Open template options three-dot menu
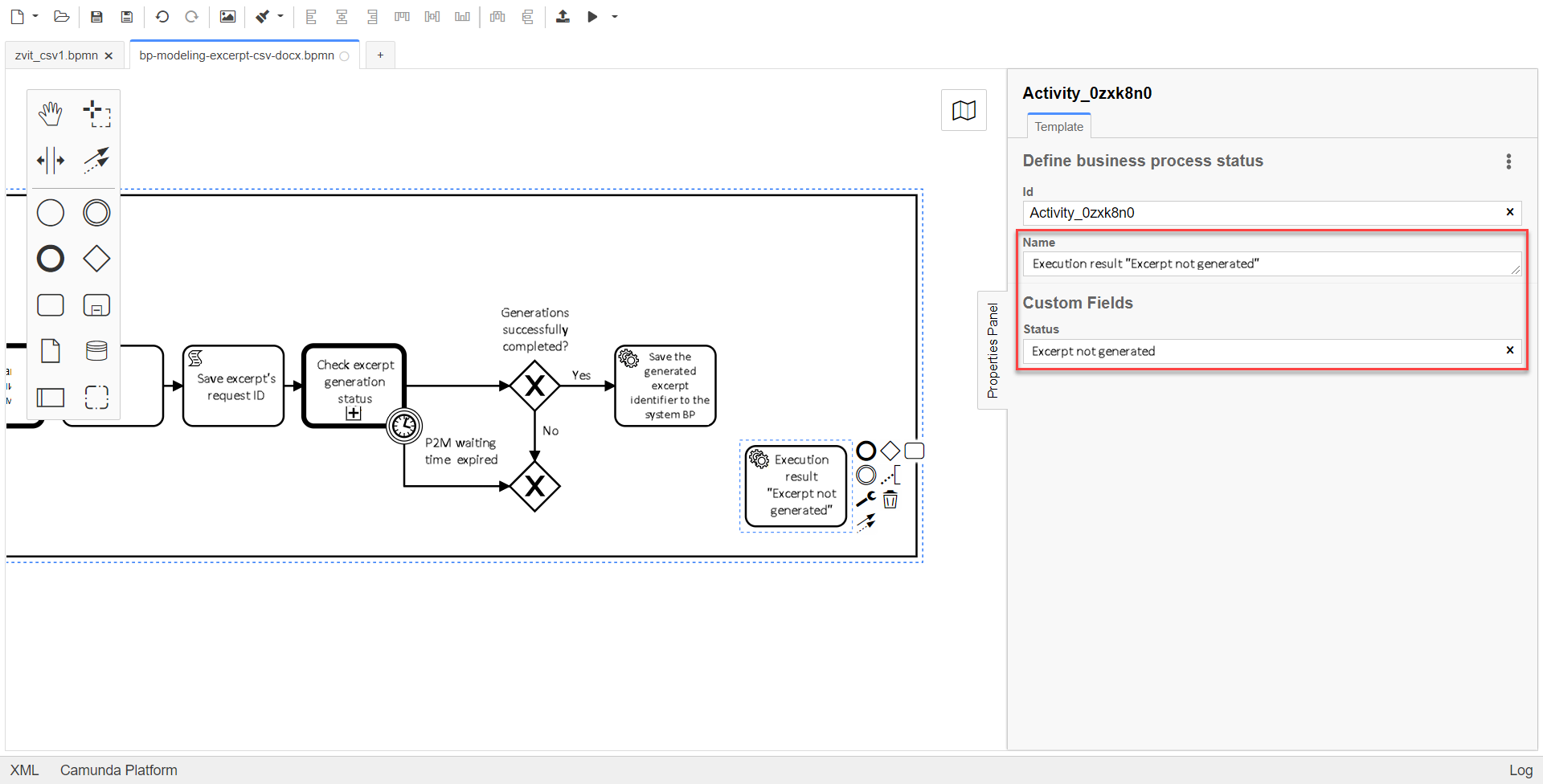The width and height of the screenshot is (1543, 784). coord(1508,161)
